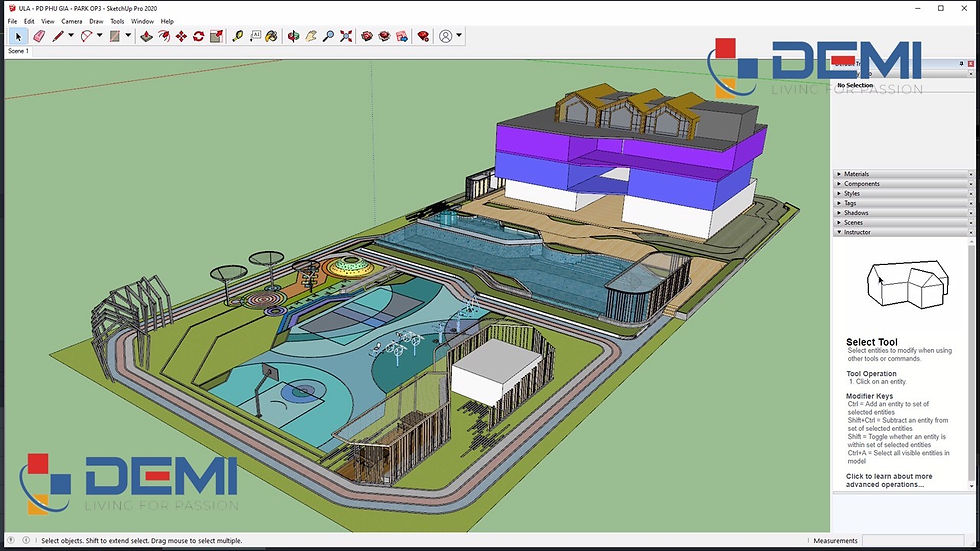Click the Instructor panel vertical scrollbar

click(971, 364)
